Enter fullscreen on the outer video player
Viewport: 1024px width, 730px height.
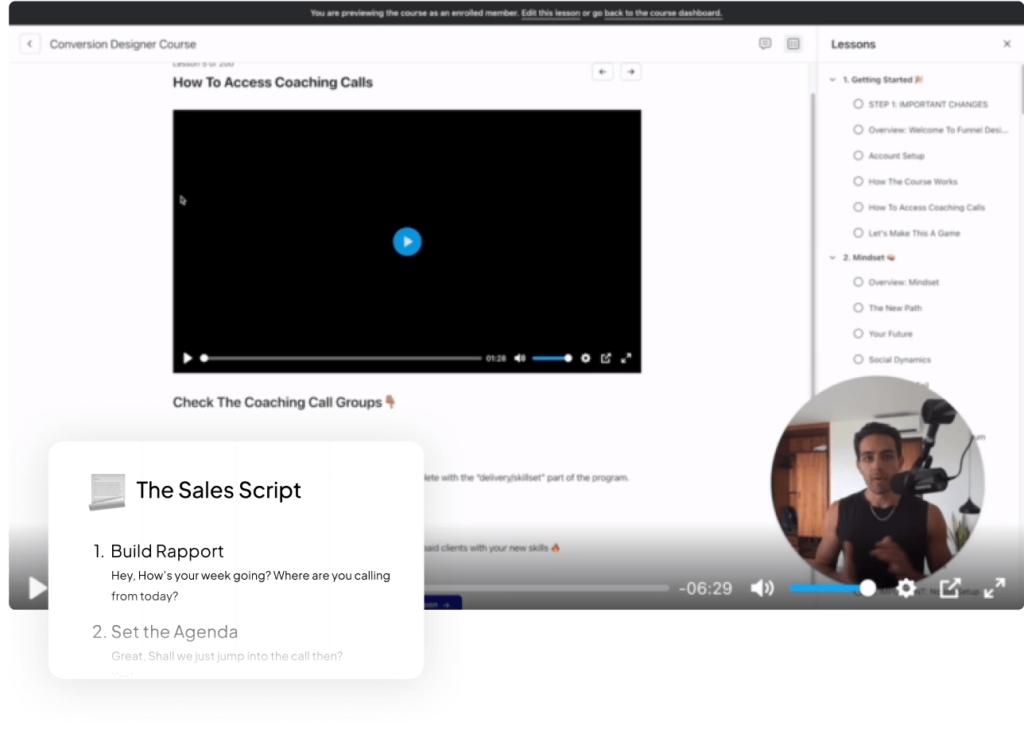(x=994, y=588)
